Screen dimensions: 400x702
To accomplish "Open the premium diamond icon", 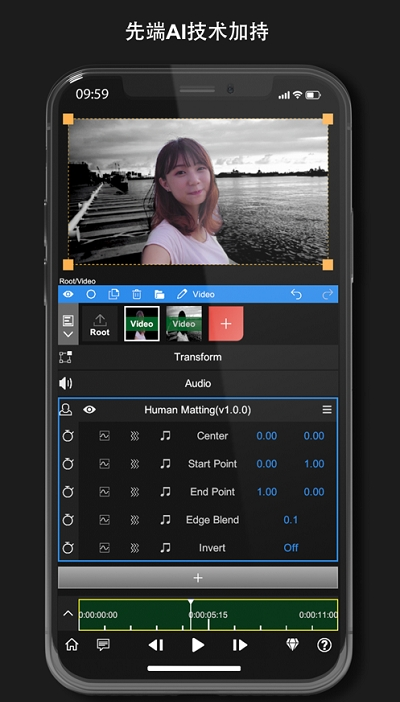I will click(292, 645).
